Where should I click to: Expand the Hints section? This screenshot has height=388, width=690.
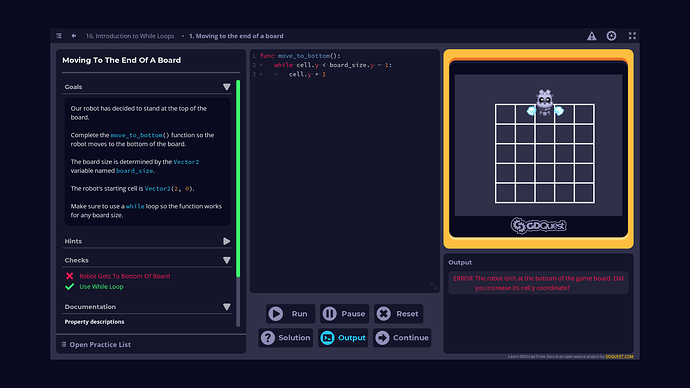(226, 241)
